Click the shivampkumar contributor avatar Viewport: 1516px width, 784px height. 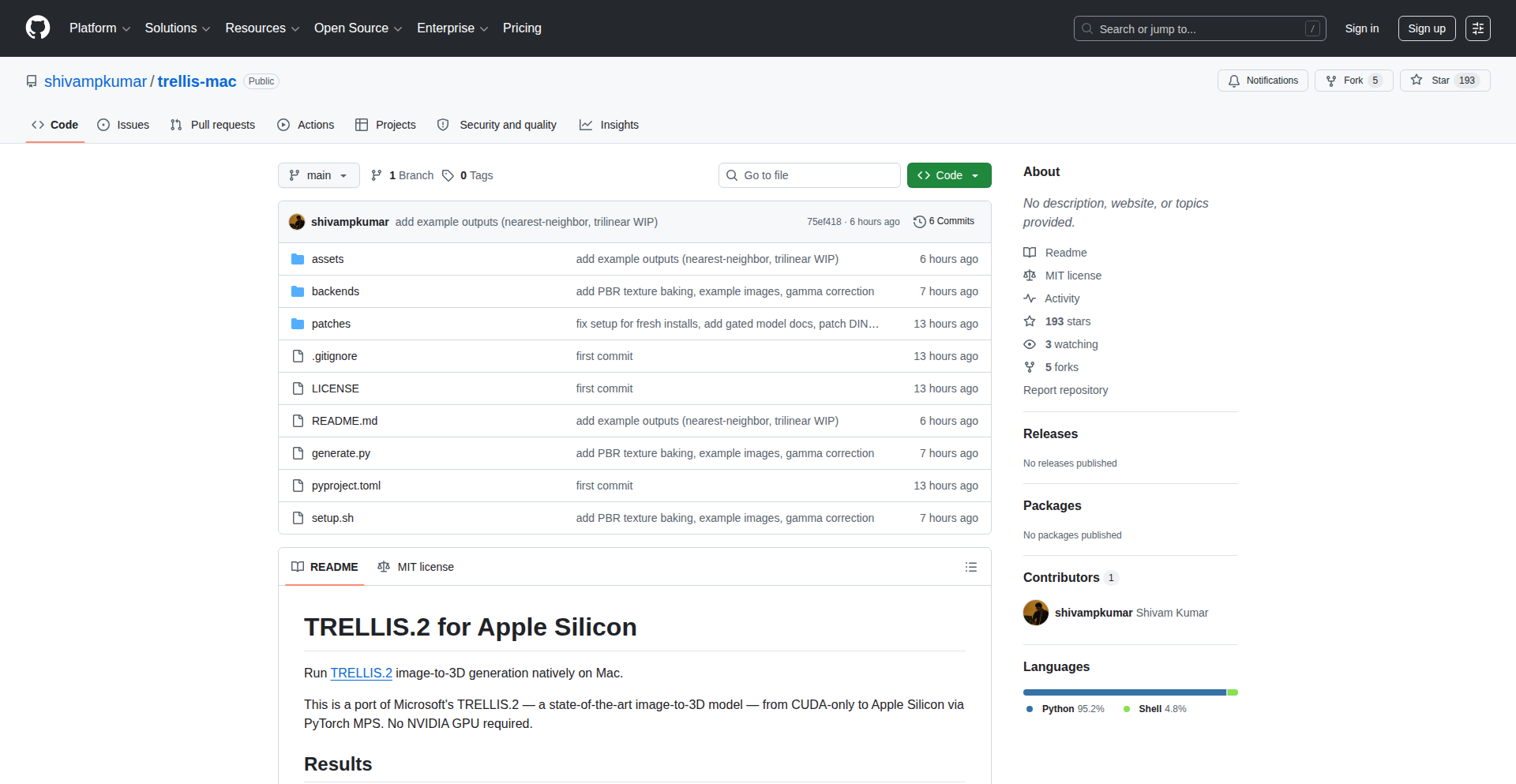pyautogui.click(x=1035, y=613)
